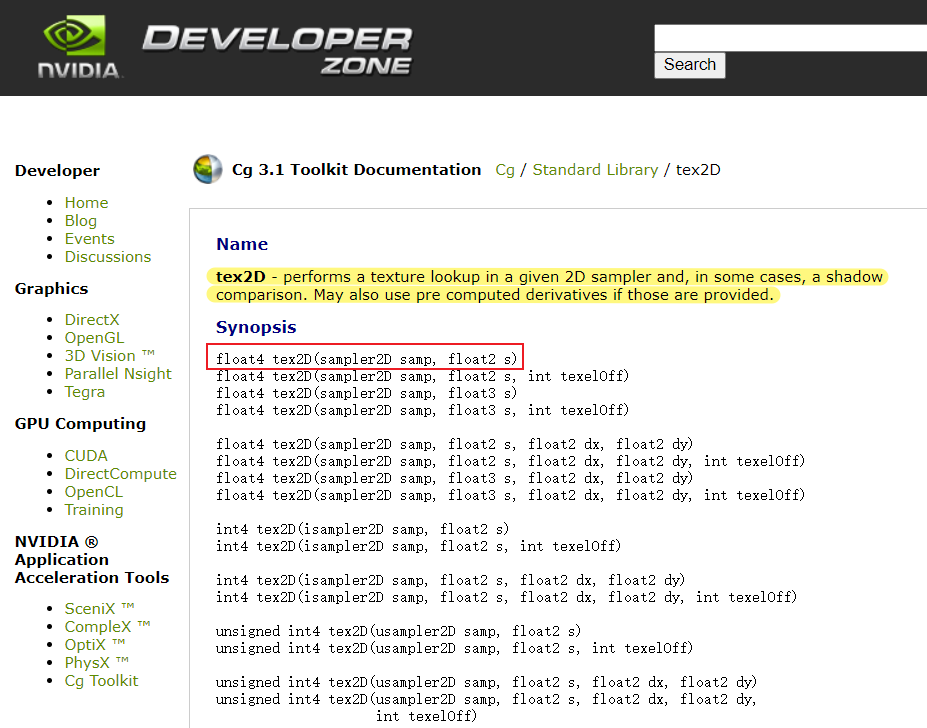Open the OpenGL link

tap(94, 337)
